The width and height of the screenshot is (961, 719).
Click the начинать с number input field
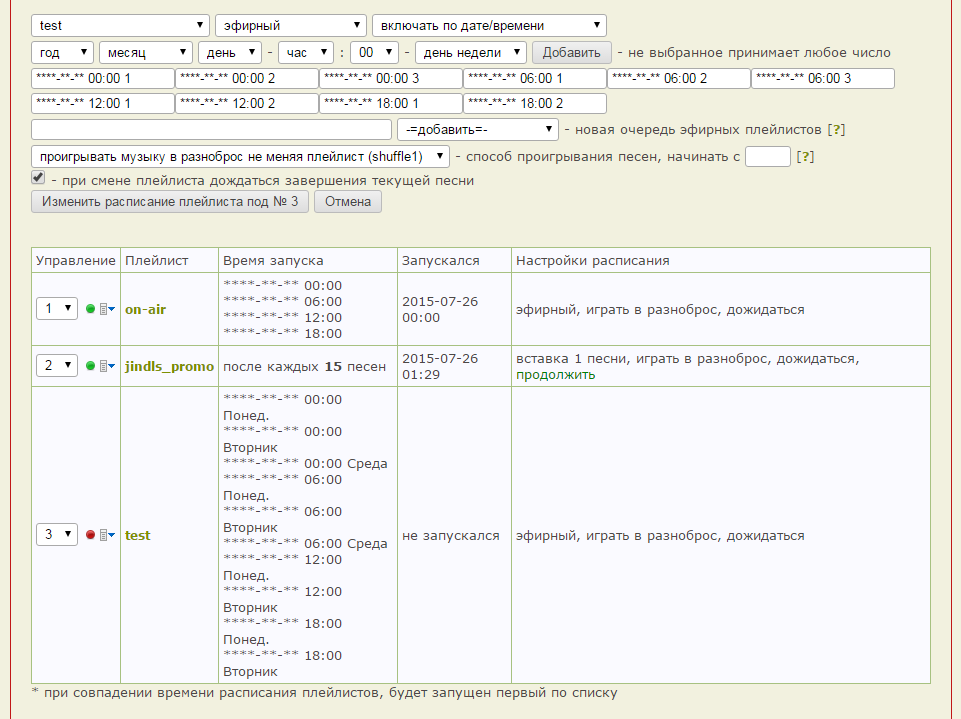pyautogui.click(x=768, y=156)
